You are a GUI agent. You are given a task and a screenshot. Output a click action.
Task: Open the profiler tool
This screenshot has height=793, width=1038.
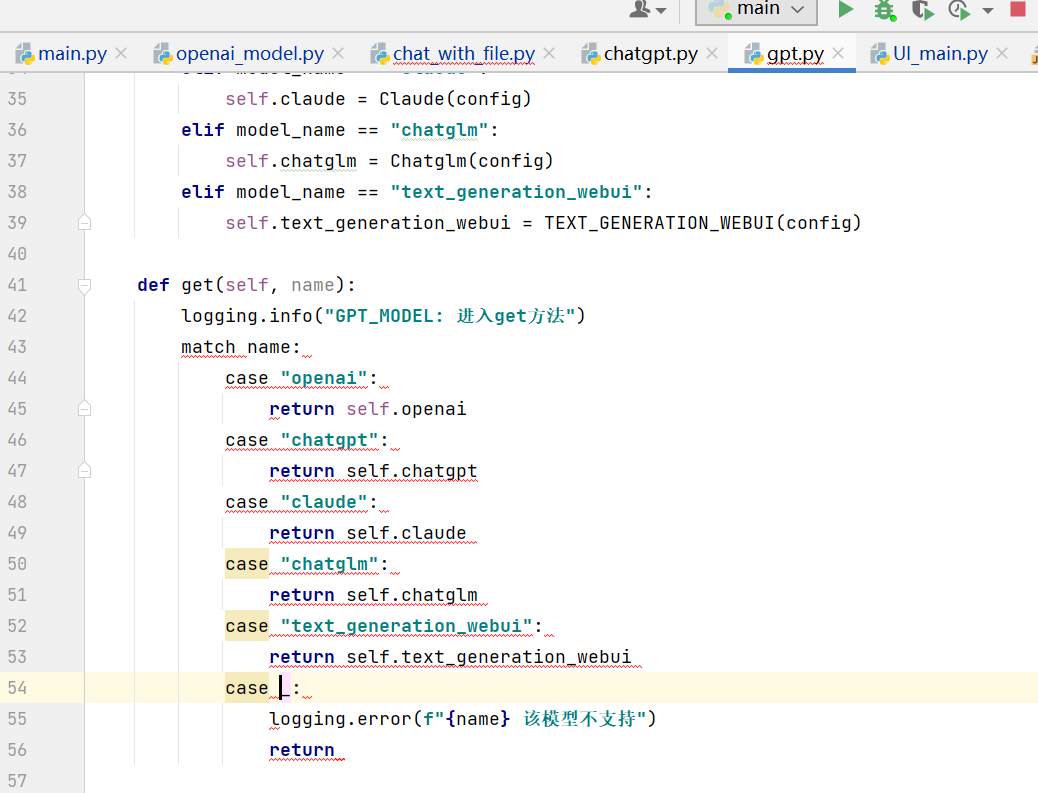958,10
